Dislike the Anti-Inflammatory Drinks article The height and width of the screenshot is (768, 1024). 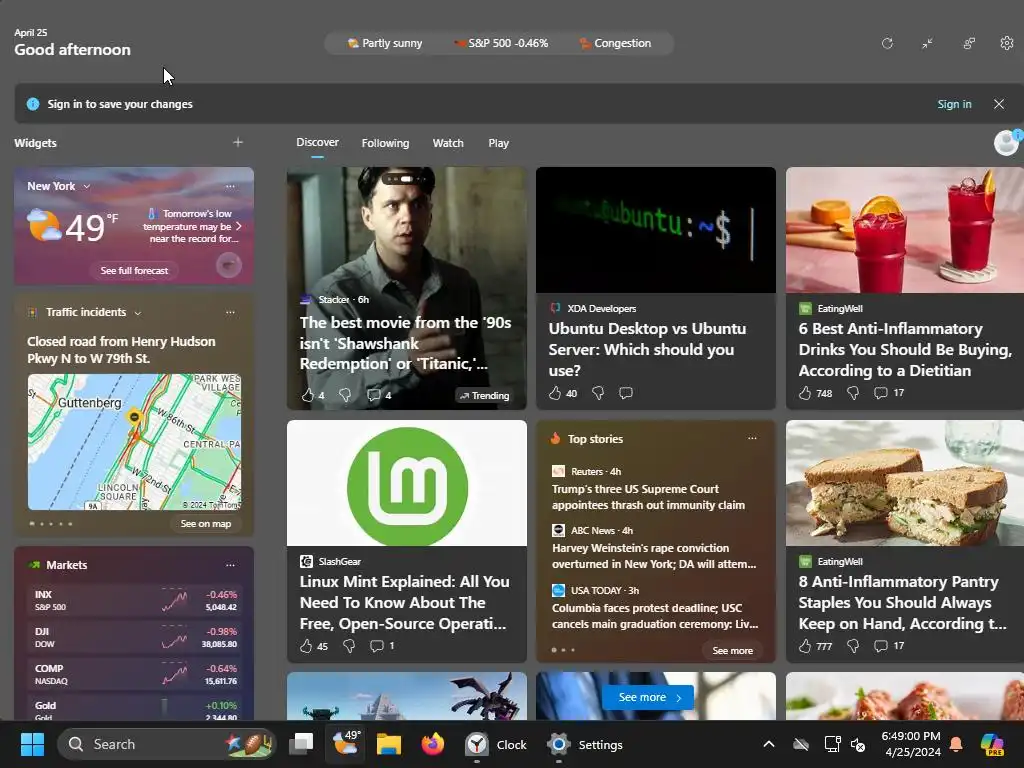point(853,393)
